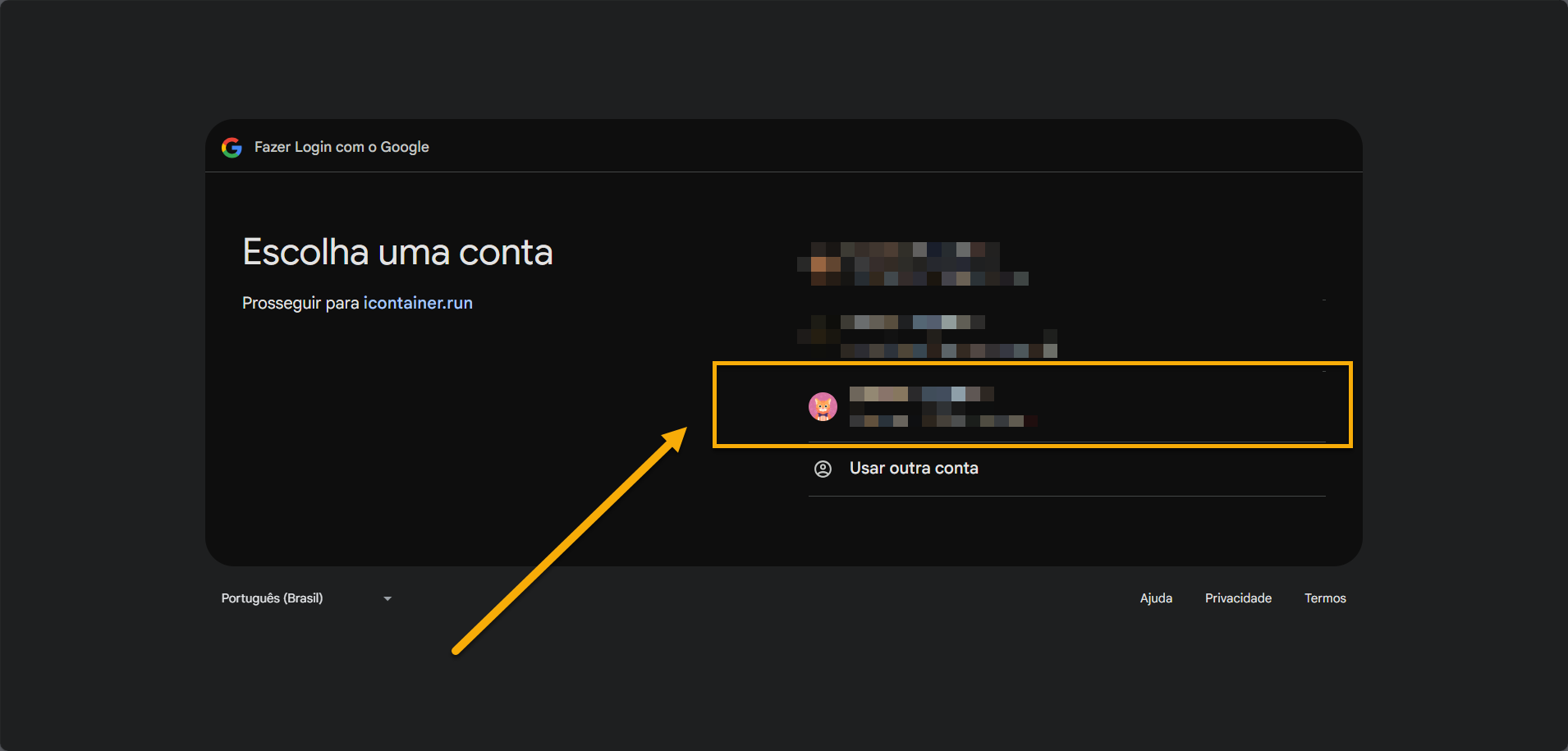Image resolution: width=1568 pixels, height=751 pixels.
Task: Click the Escolha uma conta heading
Action: (x=397, y=252)
